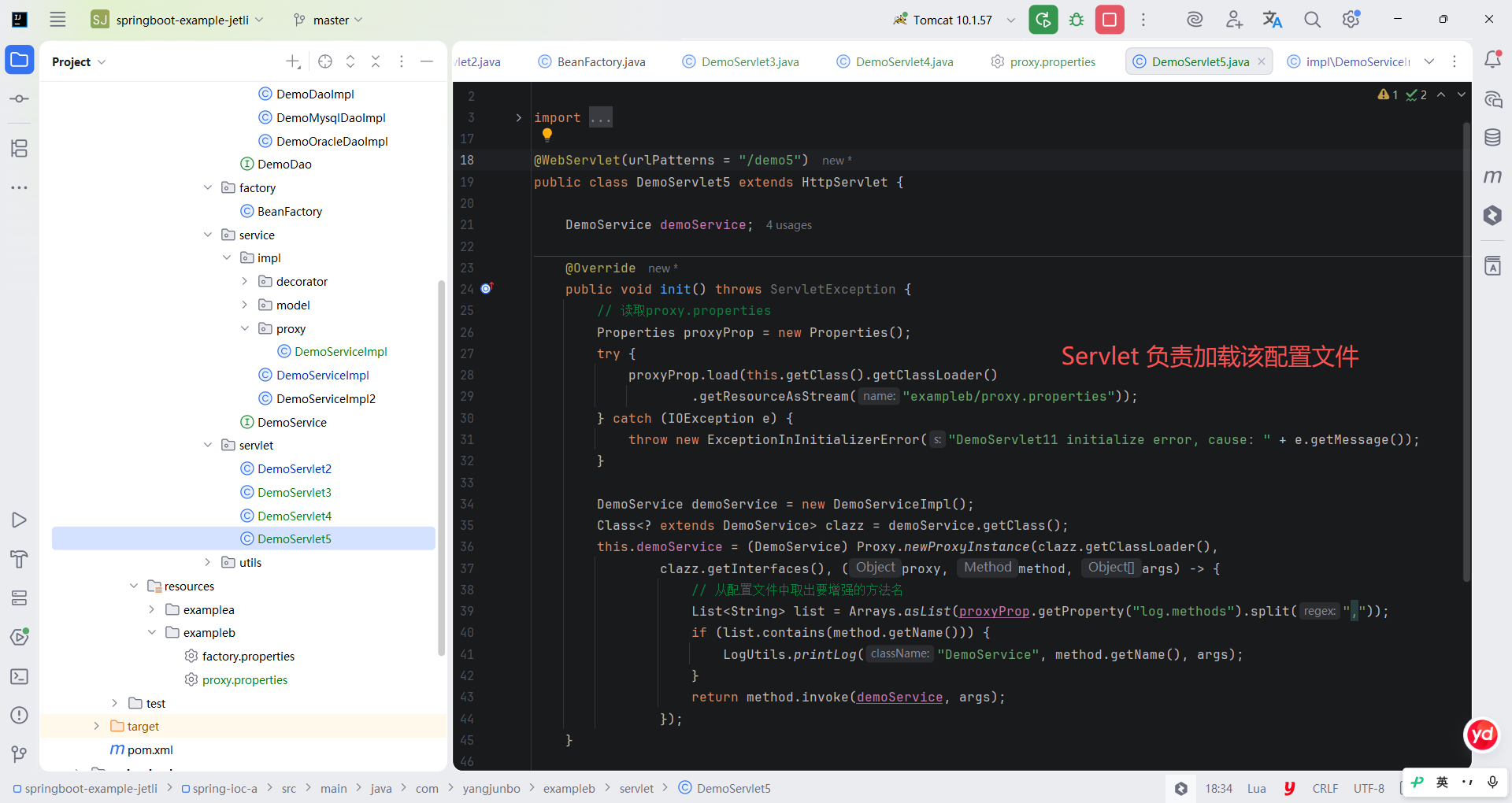Open Search Everywhere magnifier
This screenshot has width=1512, height=803.
[x=1312, y=20]
